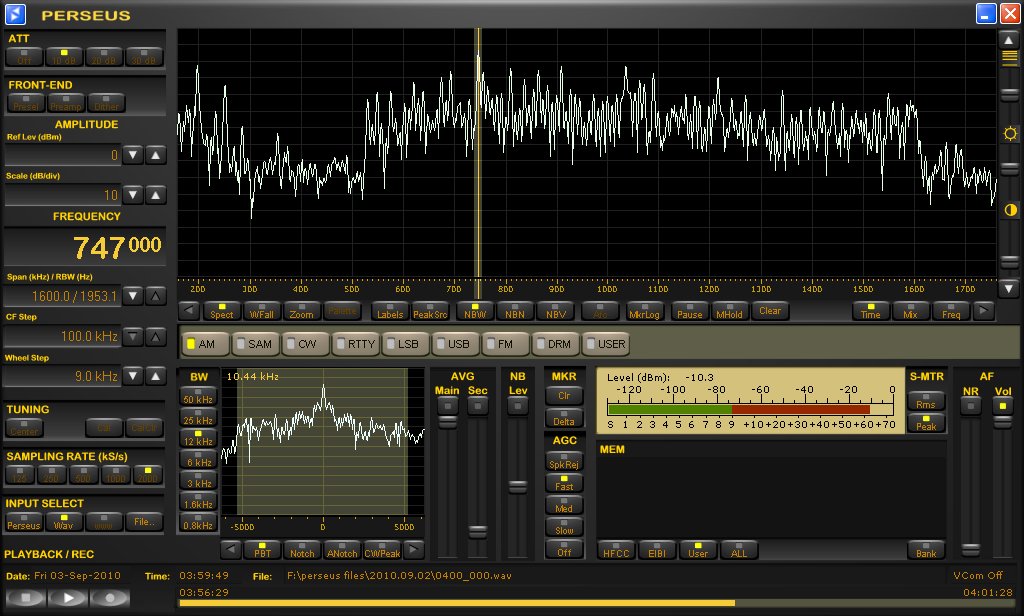This screenshot has width=1024, height=616.
Task: Click the filter passband spectrum display
Action: 323,442
